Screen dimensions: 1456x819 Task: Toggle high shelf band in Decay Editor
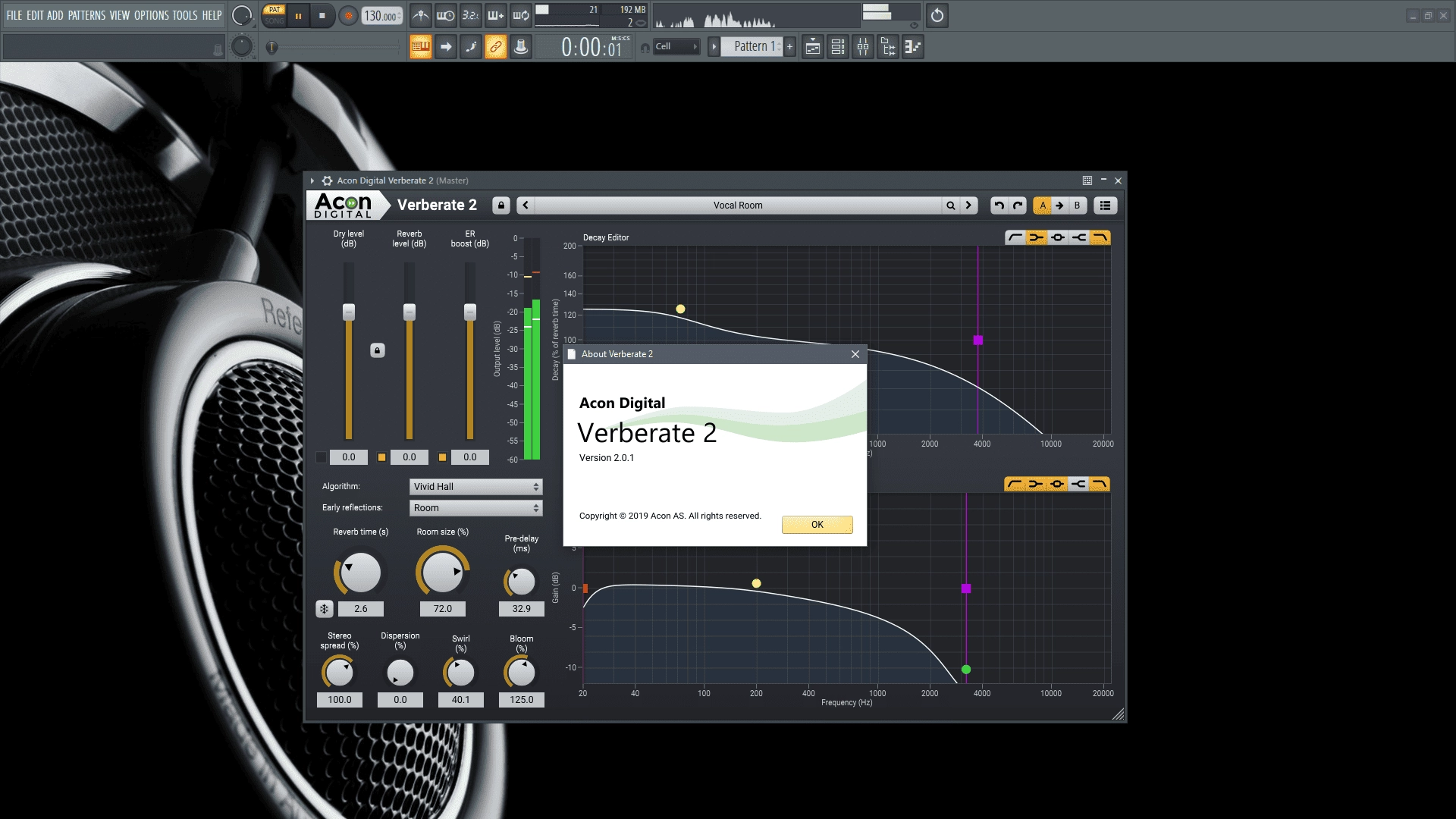[1079, 238]
